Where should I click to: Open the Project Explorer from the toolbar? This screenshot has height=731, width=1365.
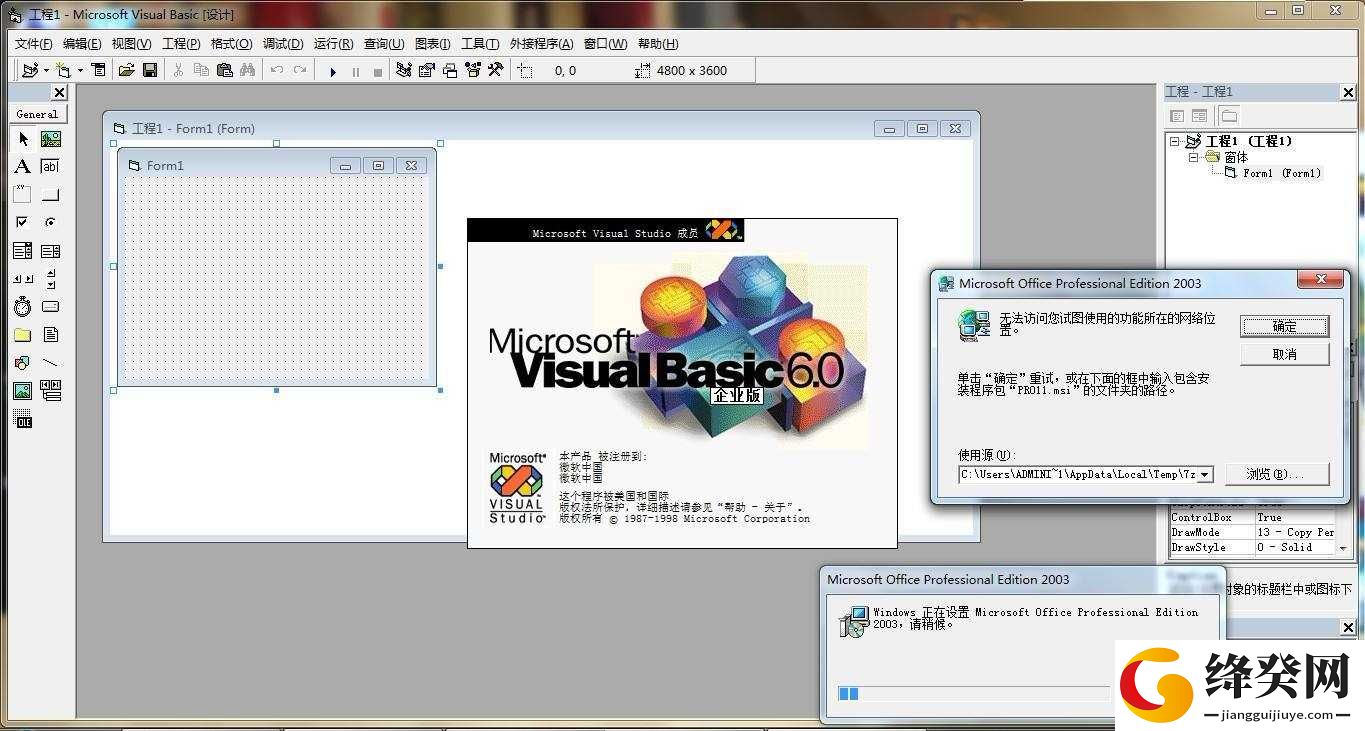(x=404, y=70)
